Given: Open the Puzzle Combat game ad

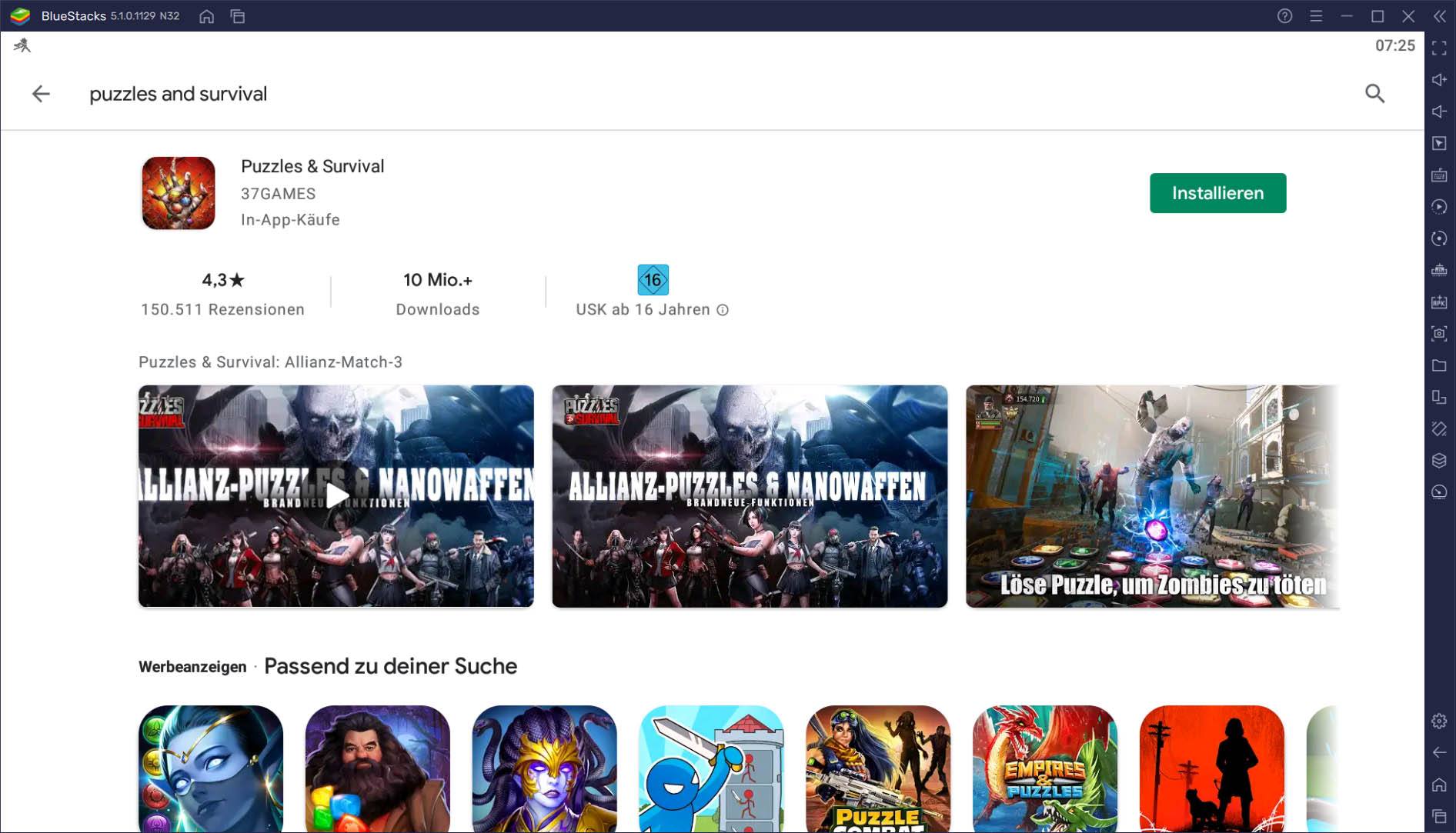Looking at the screenshot, I should 878,769.
